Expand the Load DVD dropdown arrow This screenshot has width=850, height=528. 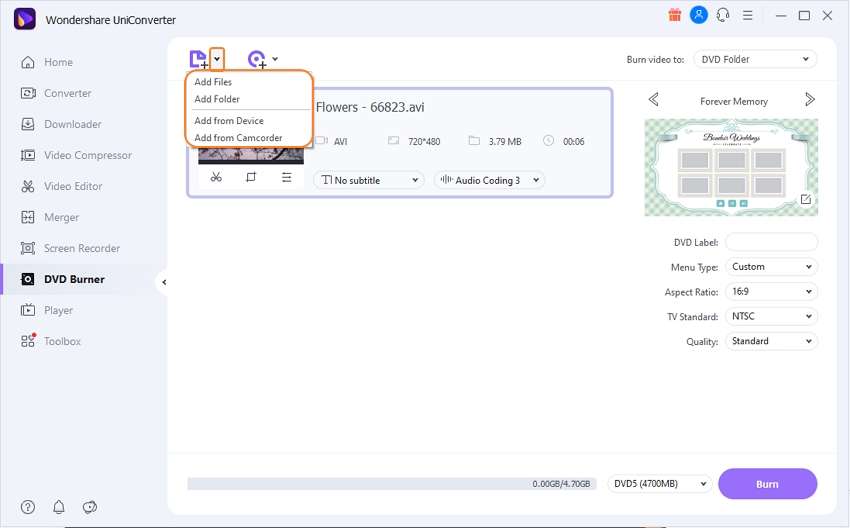tap(275, 59)
